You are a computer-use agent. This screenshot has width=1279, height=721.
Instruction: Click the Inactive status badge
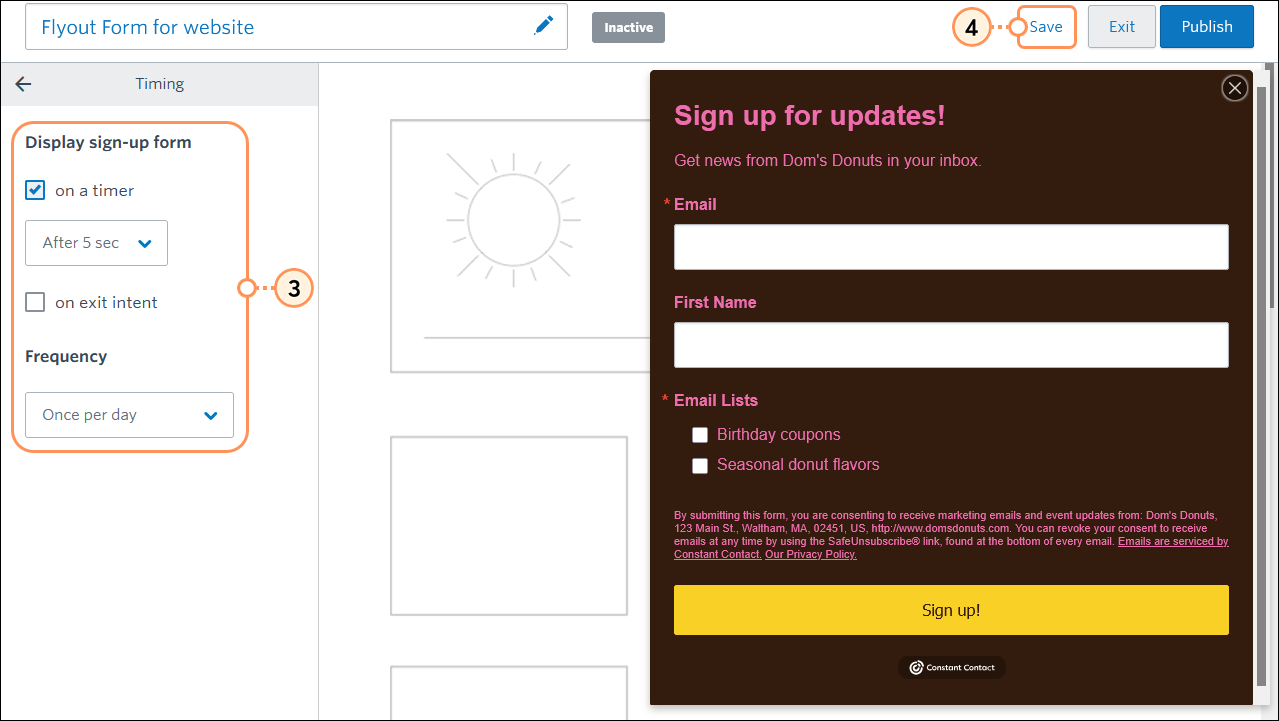pyautogui.click(x=627, y=27)
